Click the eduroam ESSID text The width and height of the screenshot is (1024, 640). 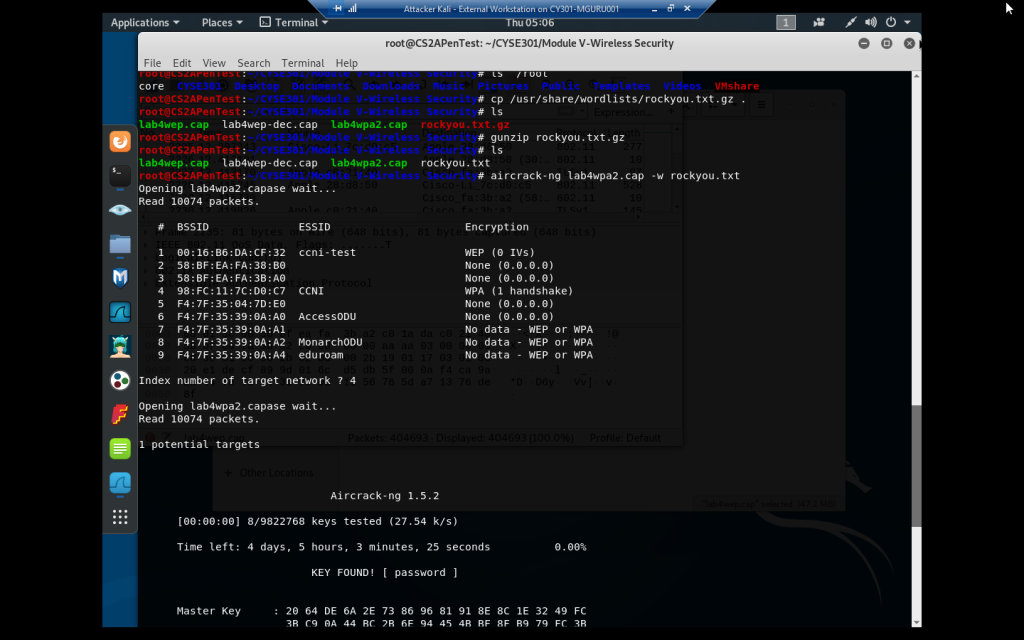pos(321,355)
